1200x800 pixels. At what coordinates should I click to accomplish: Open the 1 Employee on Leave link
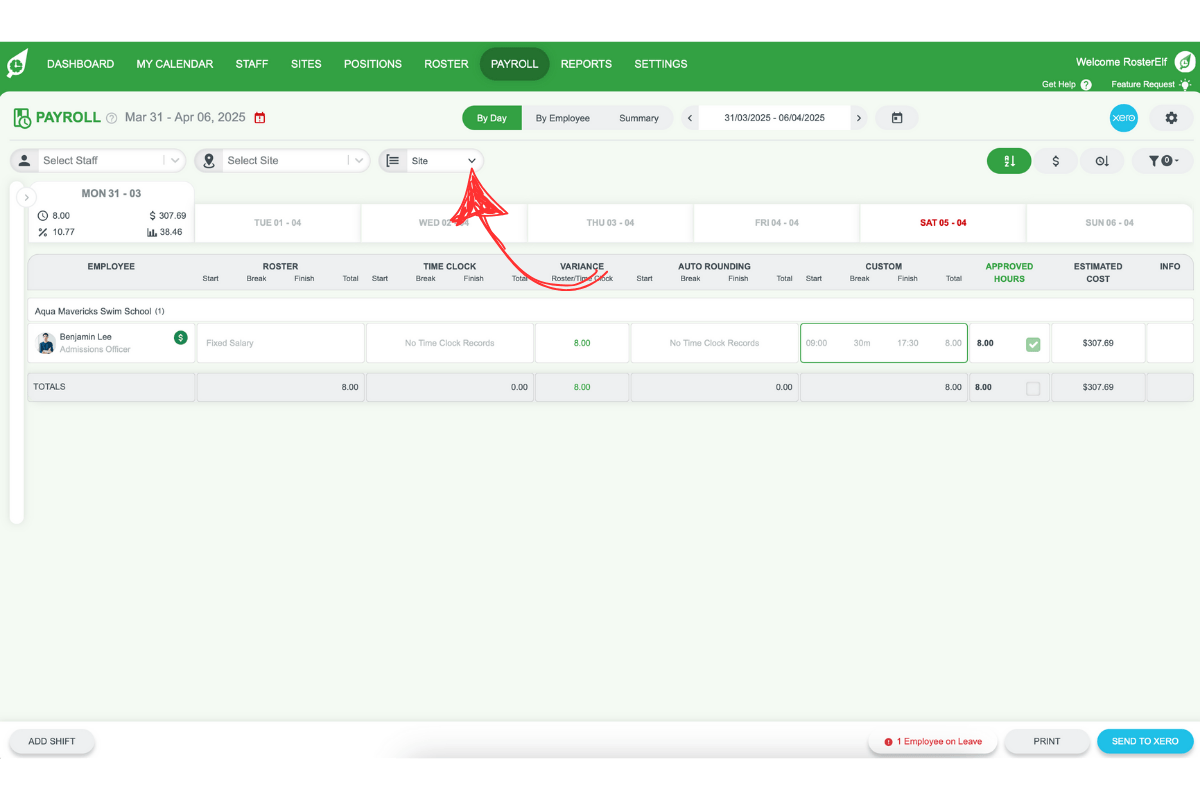932,741
